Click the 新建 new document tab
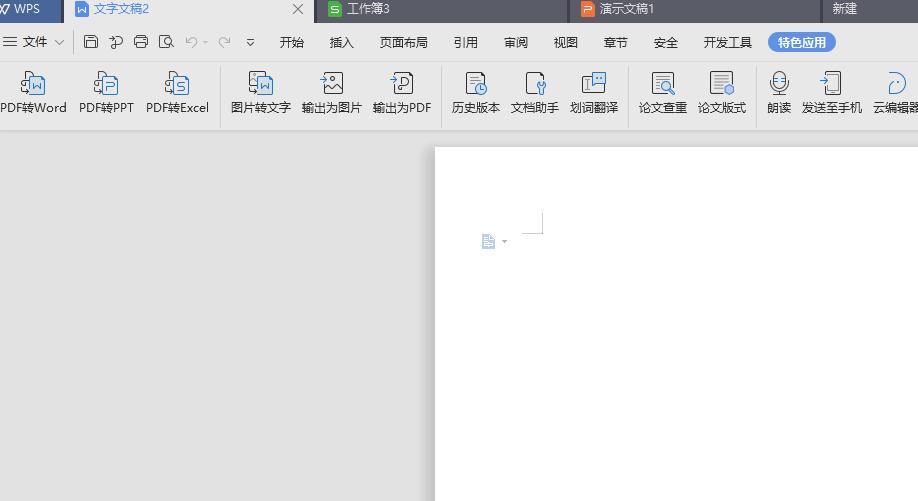The image size is (918, 501). [x=869, y=11]
